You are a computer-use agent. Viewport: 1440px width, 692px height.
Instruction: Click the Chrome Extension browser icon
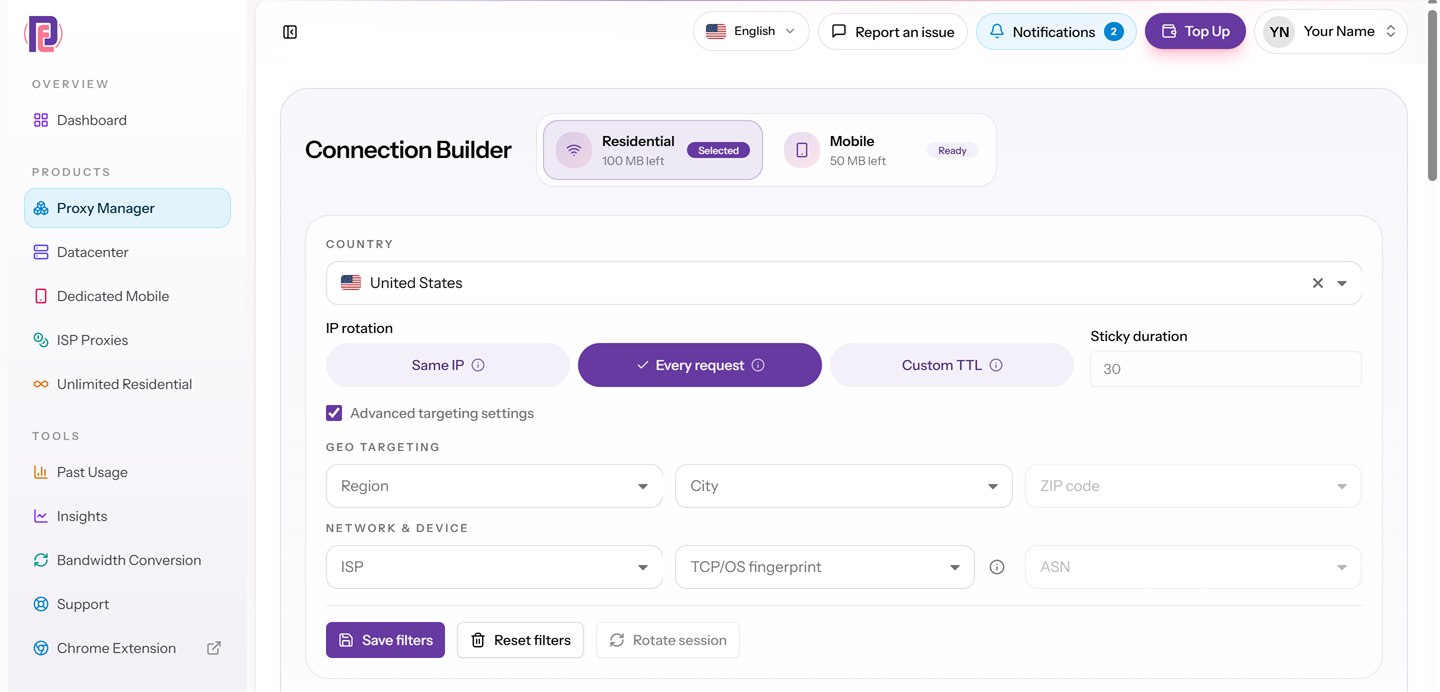pos(41,648)
